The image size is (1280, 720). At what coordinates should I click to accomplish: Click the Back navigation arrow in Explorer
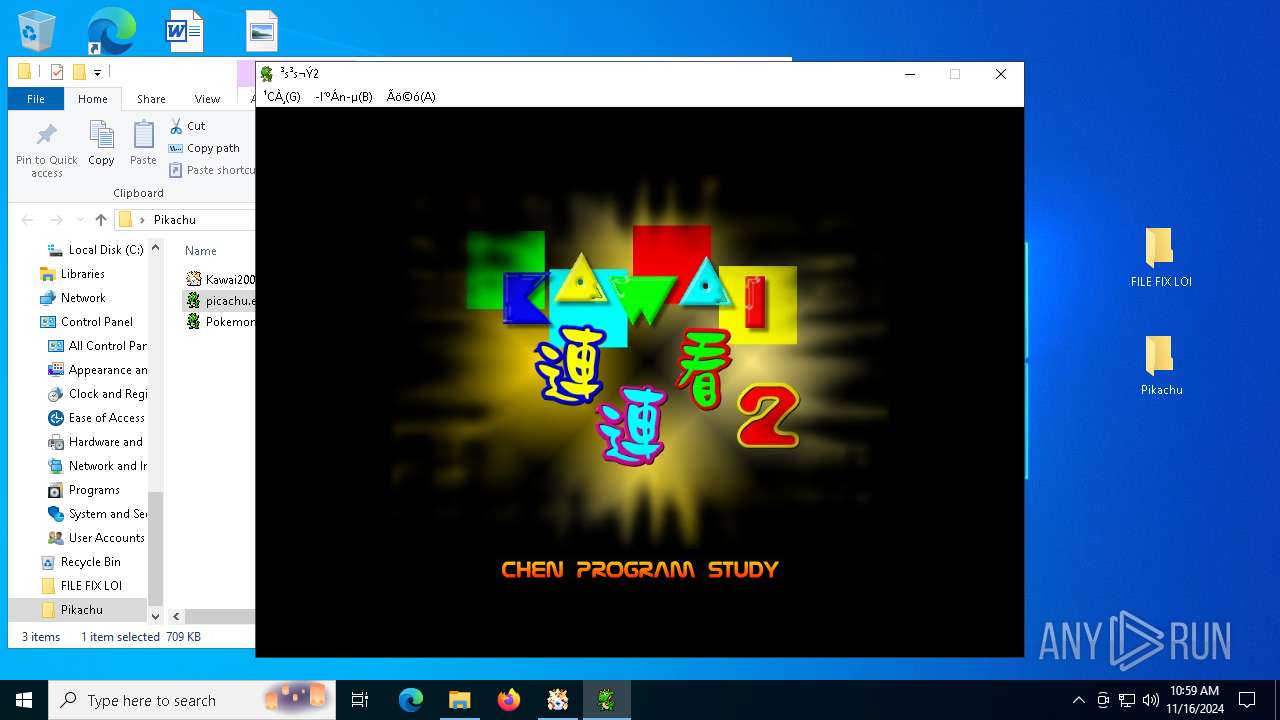click(x=27, y=220)
